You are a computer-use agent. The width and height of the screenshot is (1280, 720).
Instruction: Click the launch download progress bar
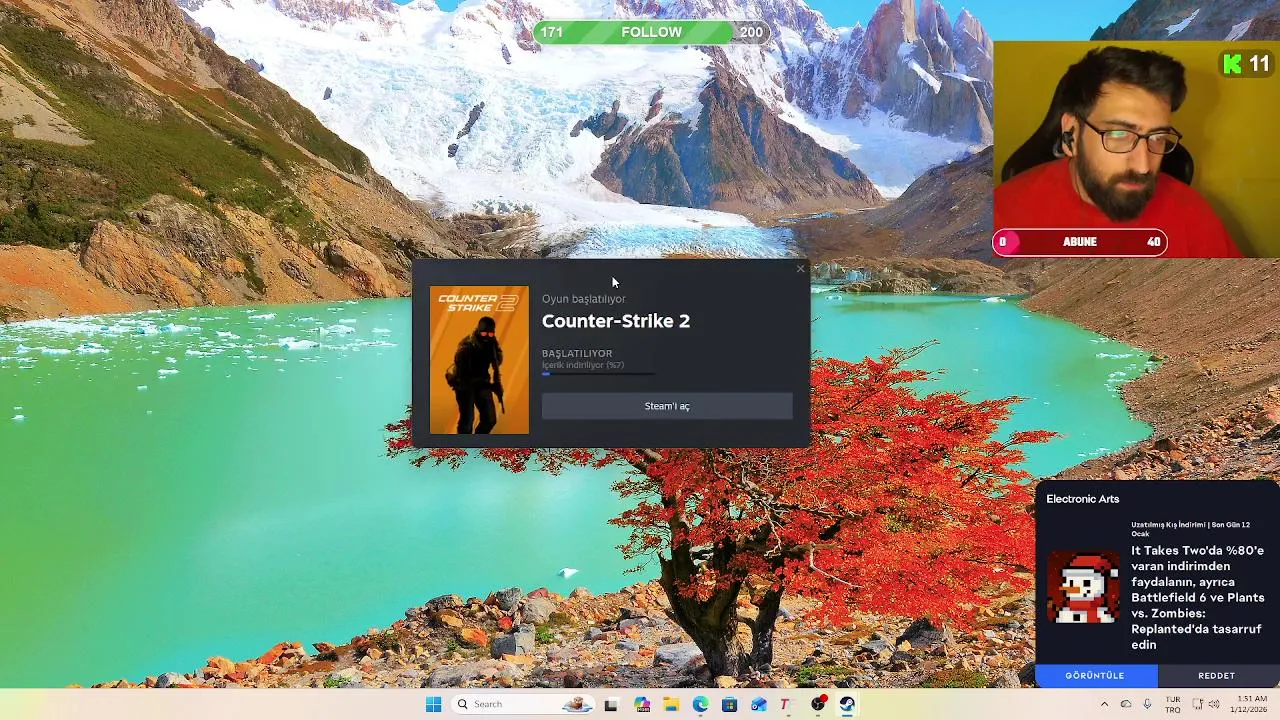(x=598, y=374)
